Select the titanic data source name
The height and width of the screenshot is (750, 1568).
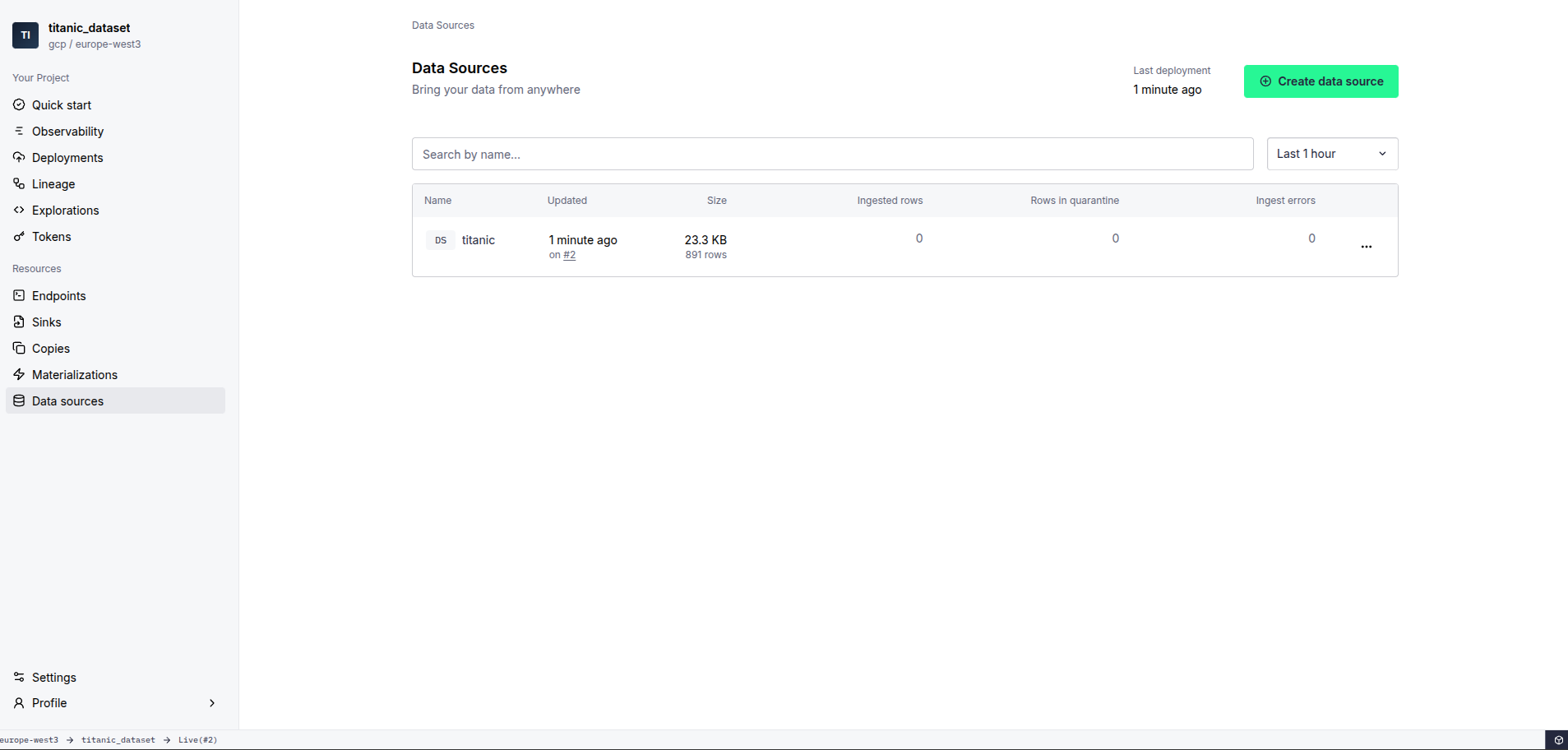[x=478, y=239]
